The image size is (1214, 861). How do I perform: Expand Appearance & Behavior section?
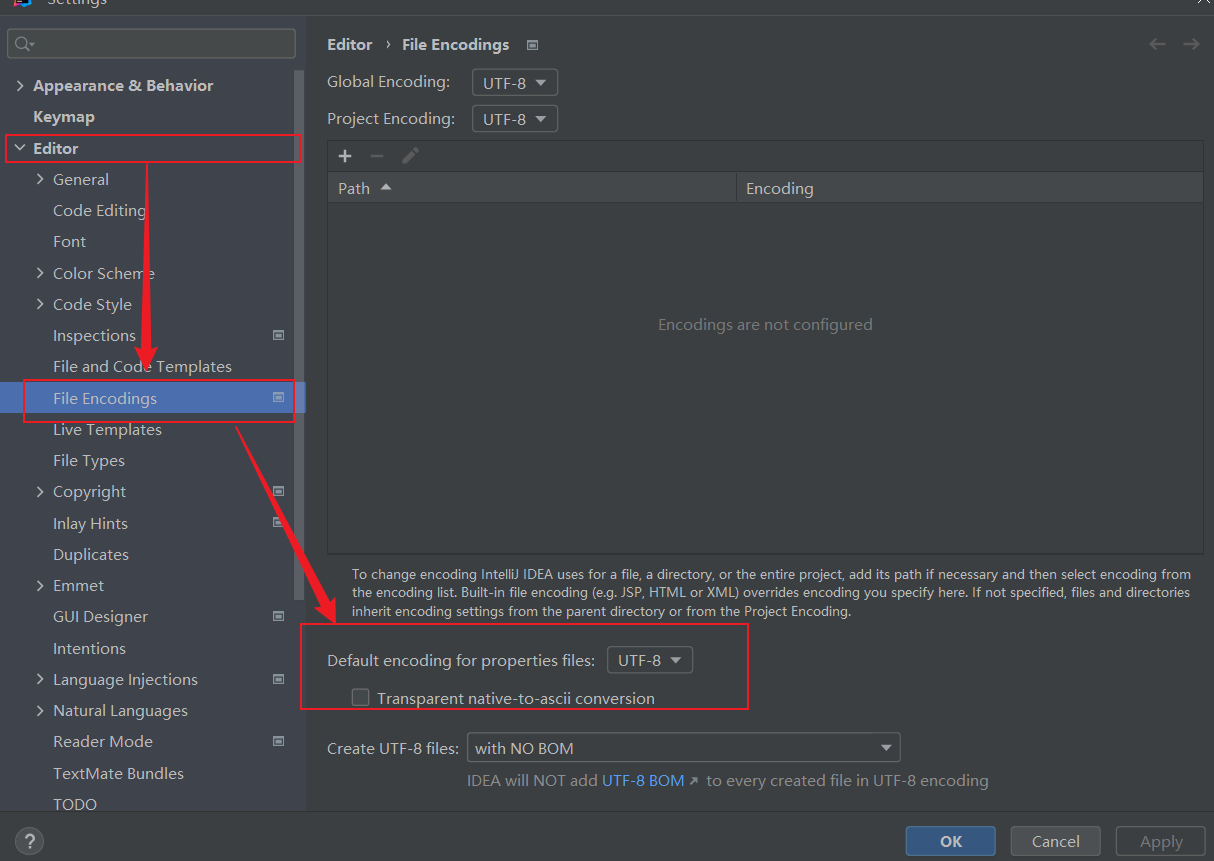coord(20,86)
